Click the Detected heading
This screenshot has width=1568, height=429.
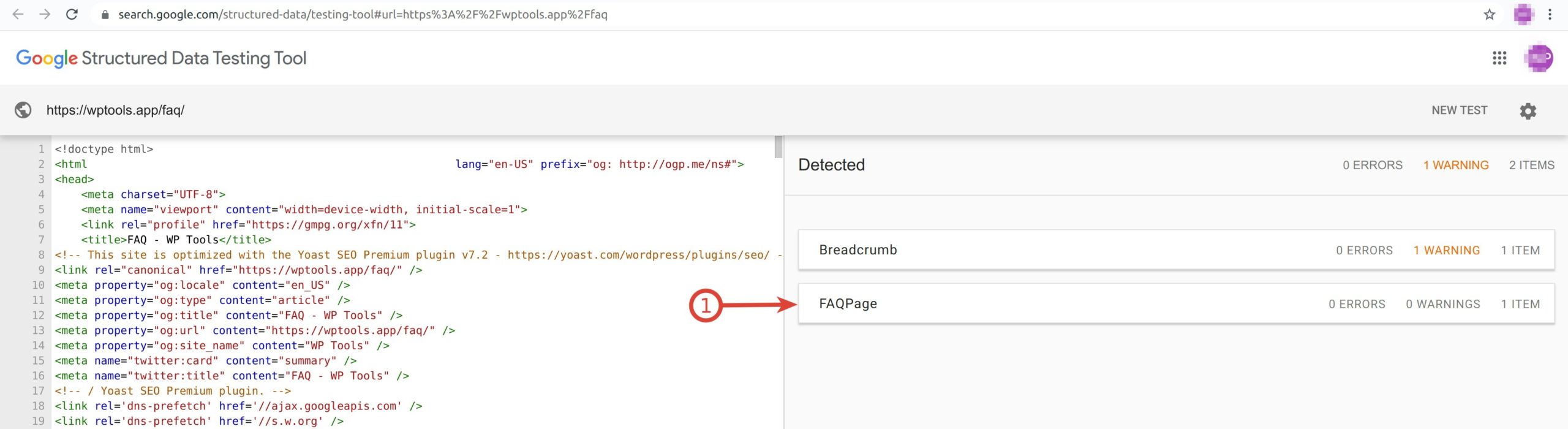point(831,165)
